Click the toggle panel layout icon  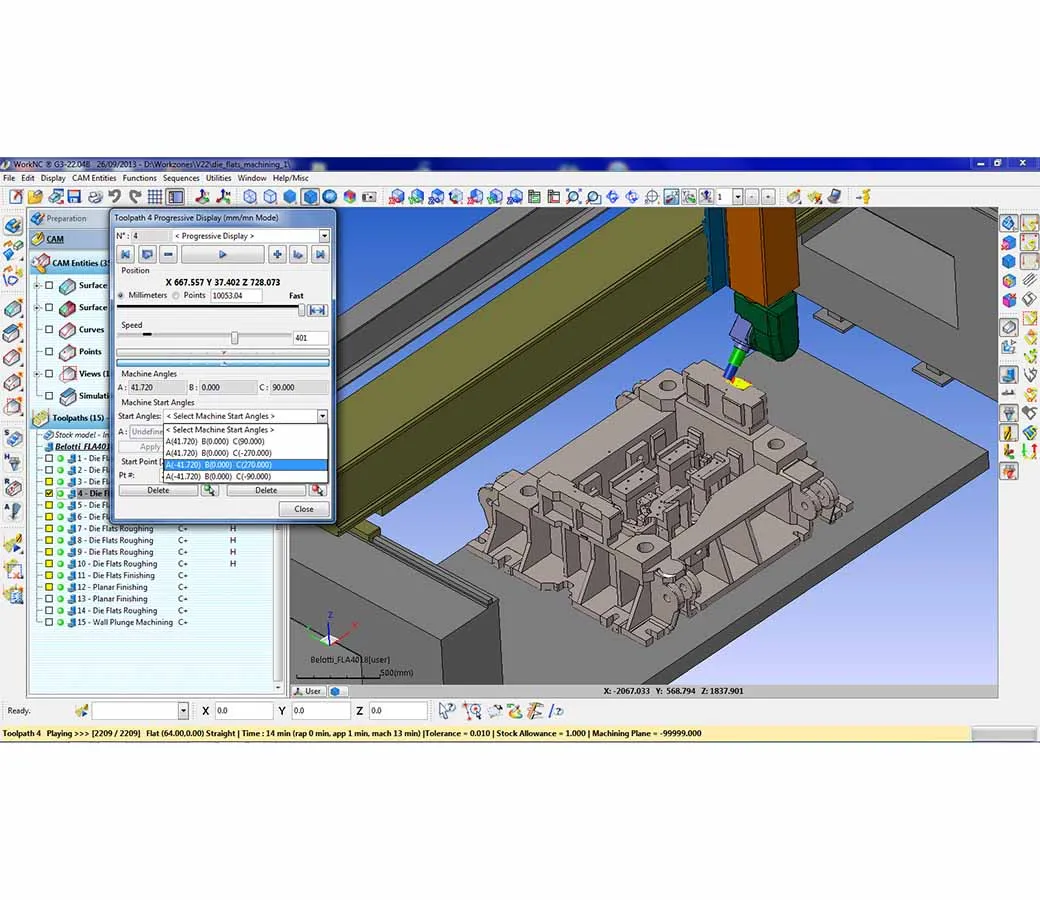[175, 196]
